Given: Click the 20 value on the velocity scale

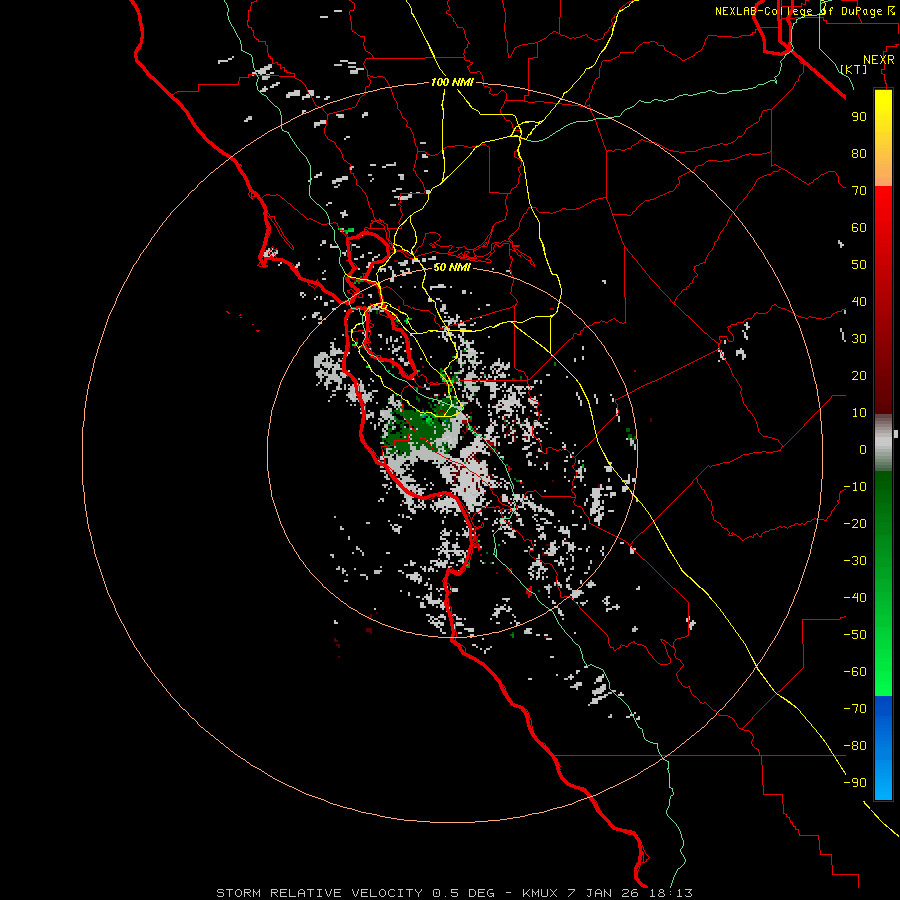Looking at the screenshot, I should (859, 375).
